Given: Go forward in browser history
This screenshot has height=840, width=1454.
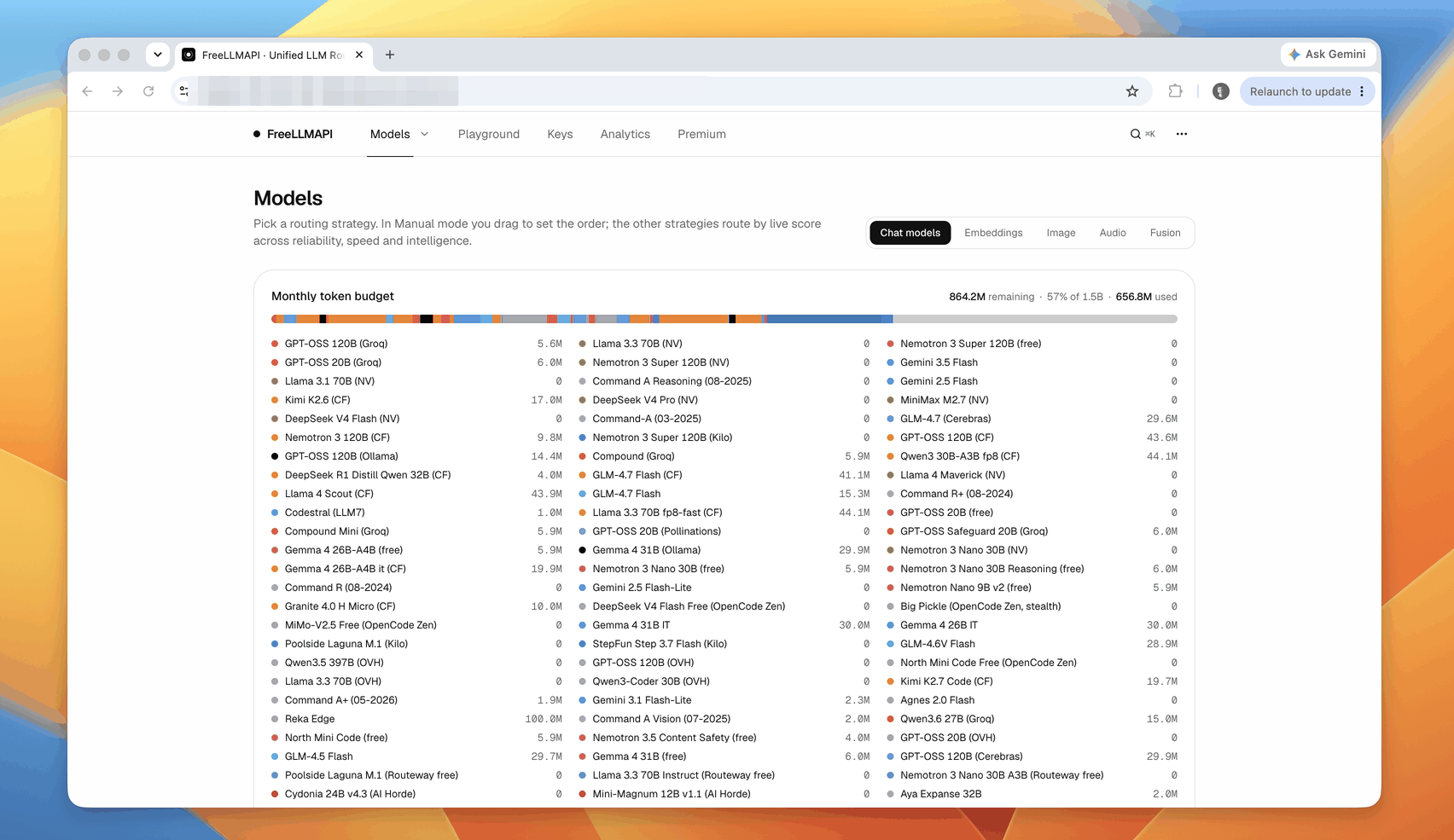Looking at the screenshot, I should coord(118,91).
